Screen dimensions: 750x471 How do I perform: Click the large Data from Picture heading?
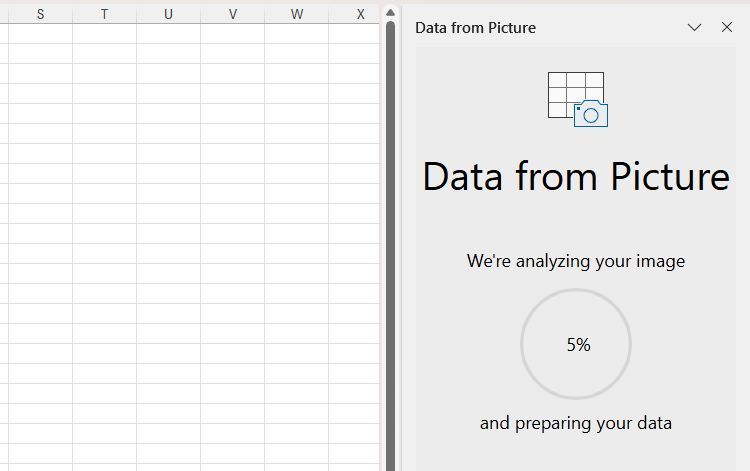click(576, 177)
